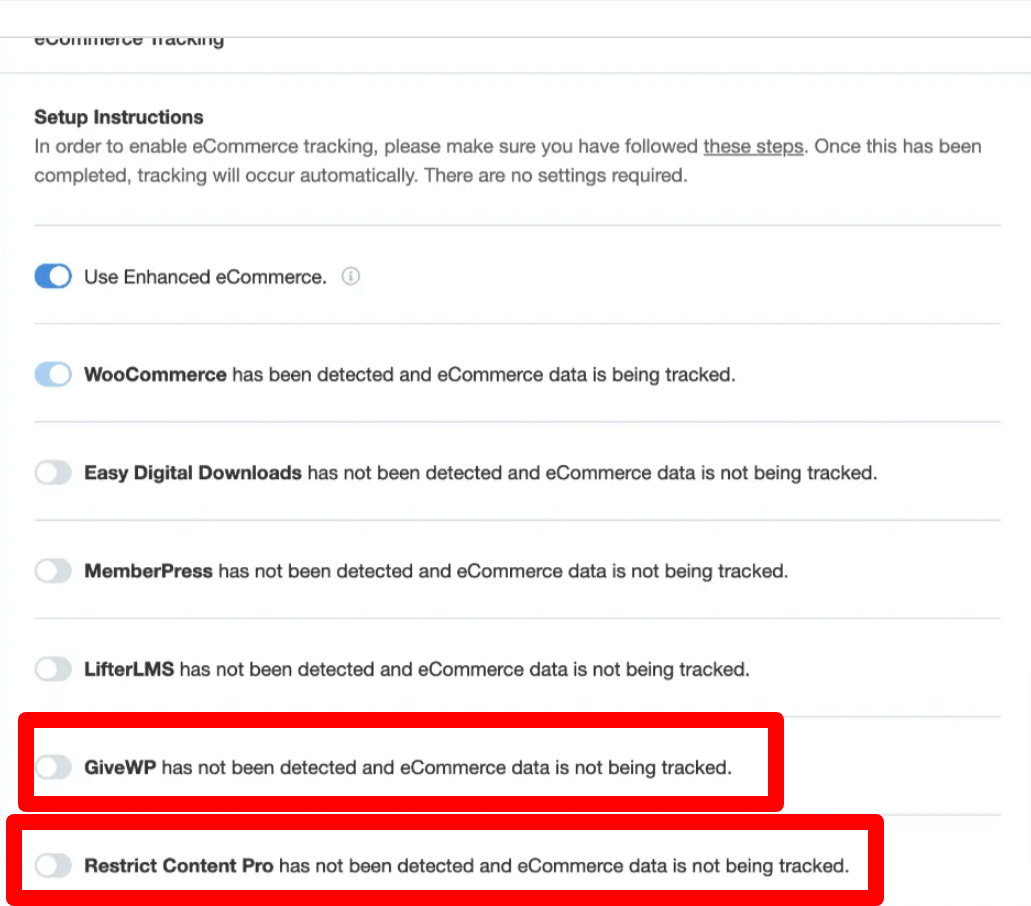Click the bold MemberPress name

pos(148,571)
